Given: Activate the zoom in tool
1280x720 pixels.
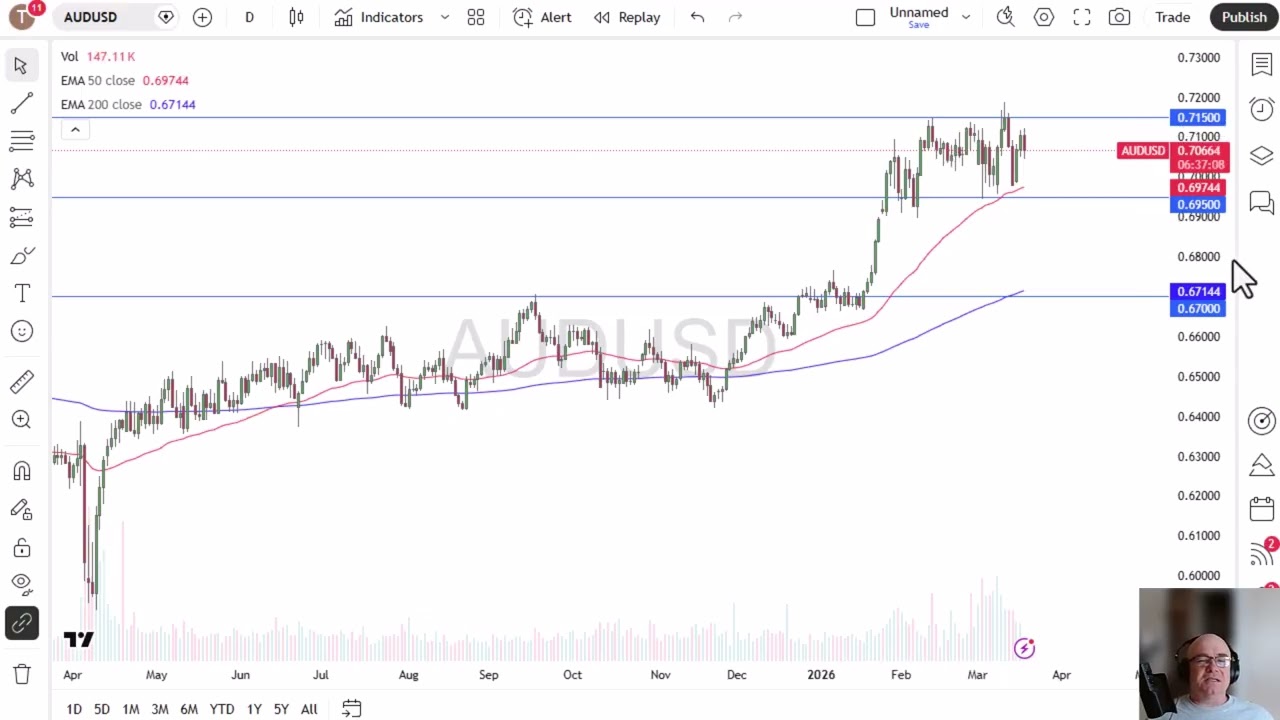Looking at the screenshot, I should (x=21, y=419).
